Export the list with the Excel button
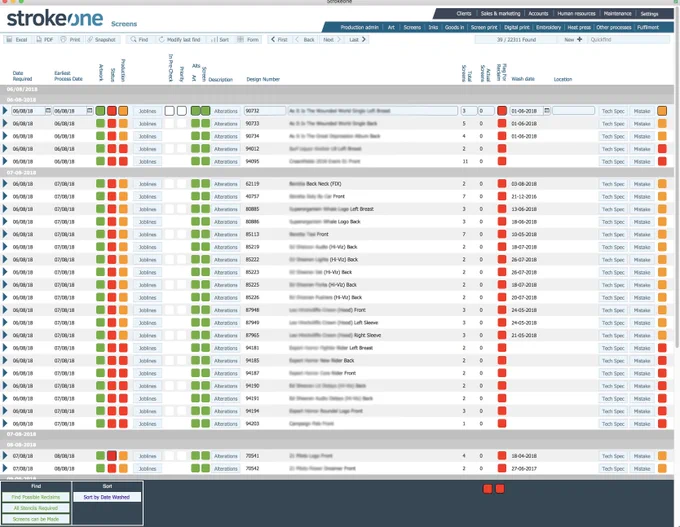The width and height of the screenshot is (680, 527). (17, 39)
